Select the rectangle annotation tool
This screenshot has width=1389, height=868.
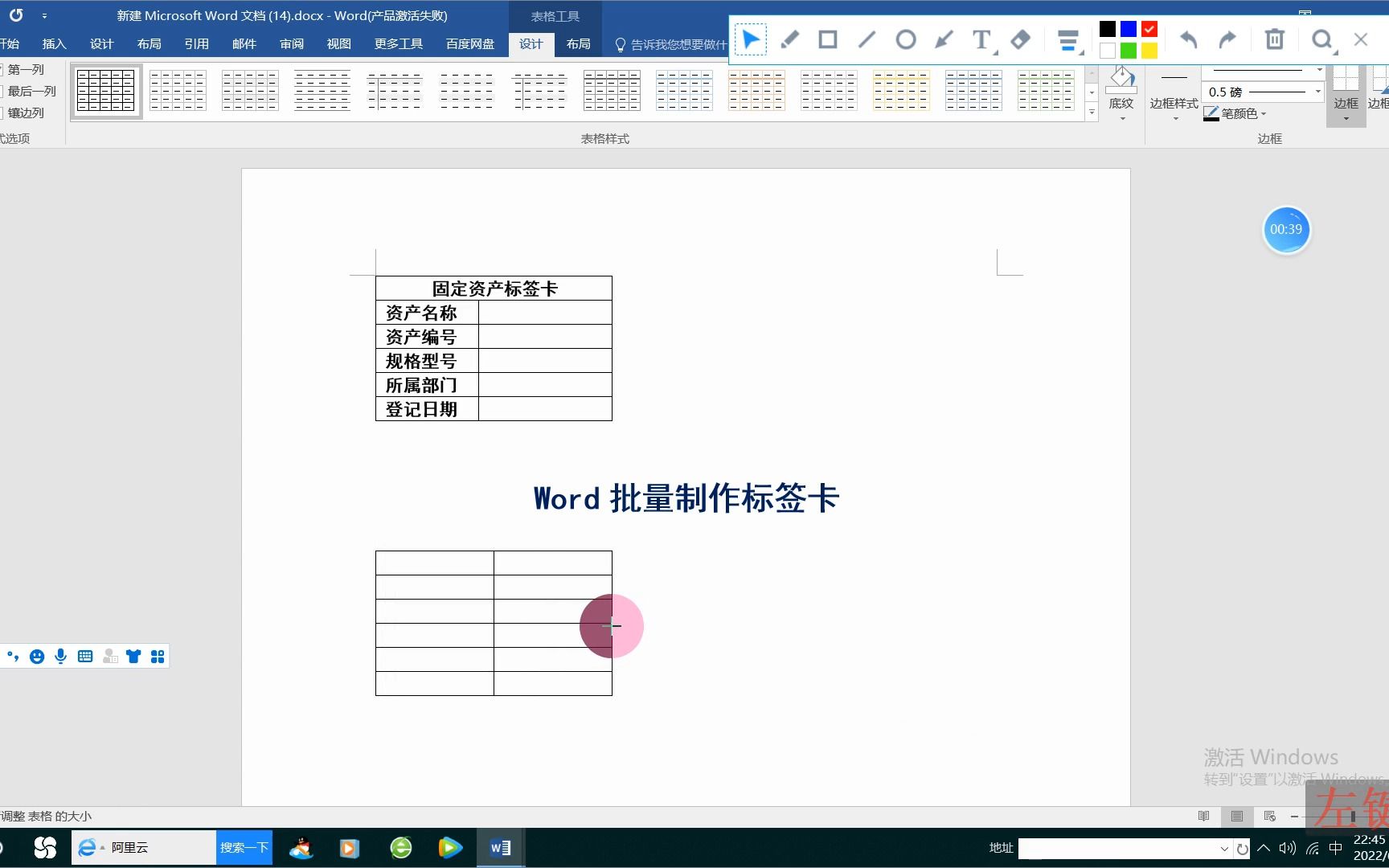(827, 39)
